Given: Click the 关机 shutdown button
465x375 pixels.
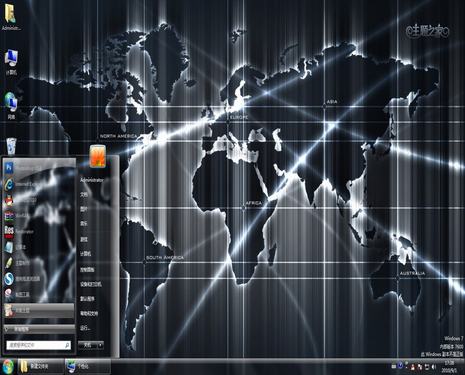Looking at the screenshot, I should click(88, 345).
